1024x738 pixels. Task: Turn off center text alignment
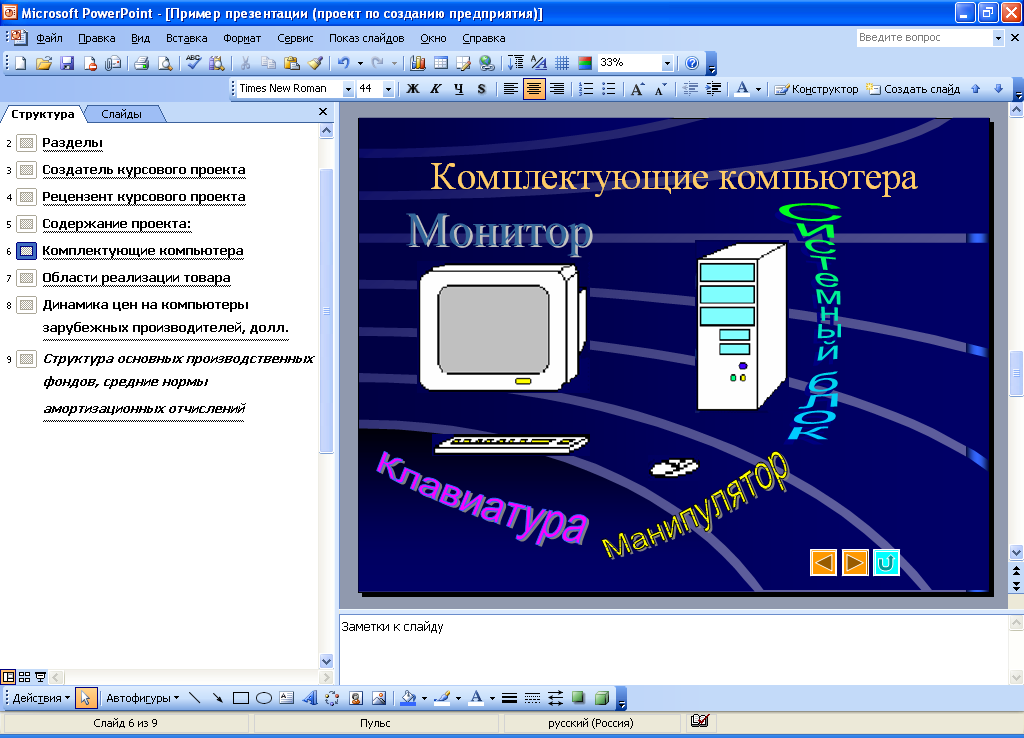534,89
